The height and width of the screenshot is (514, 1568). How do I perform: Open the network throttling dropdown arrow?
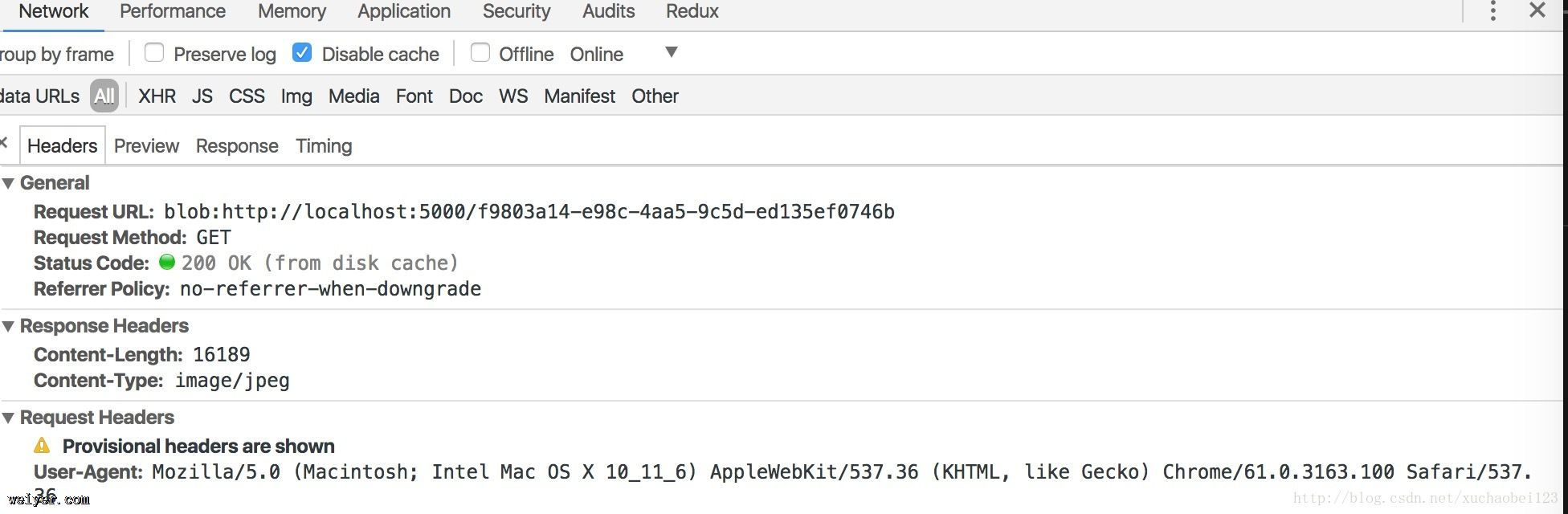(x=672, y=53)
